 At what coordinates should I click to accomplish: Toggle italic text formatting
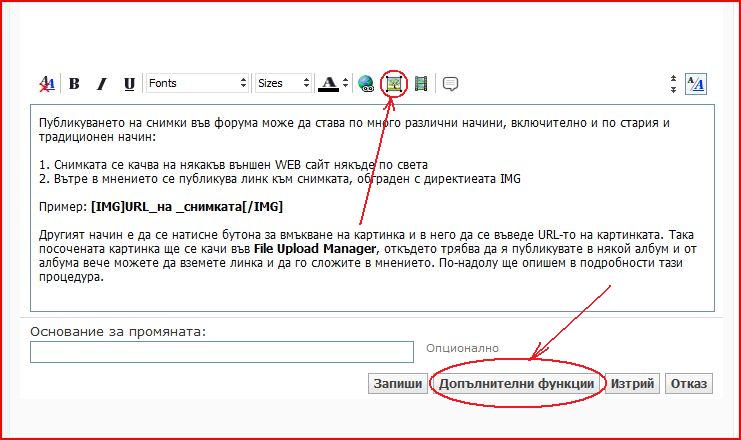(101, 84)
